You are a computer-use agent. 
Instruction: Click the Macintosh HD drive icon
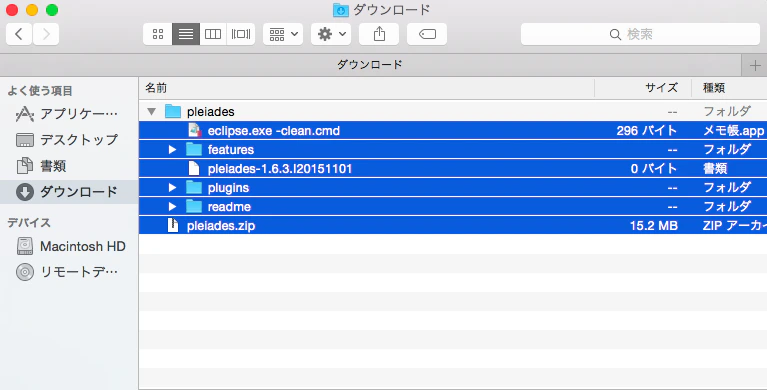click(24, 246)
